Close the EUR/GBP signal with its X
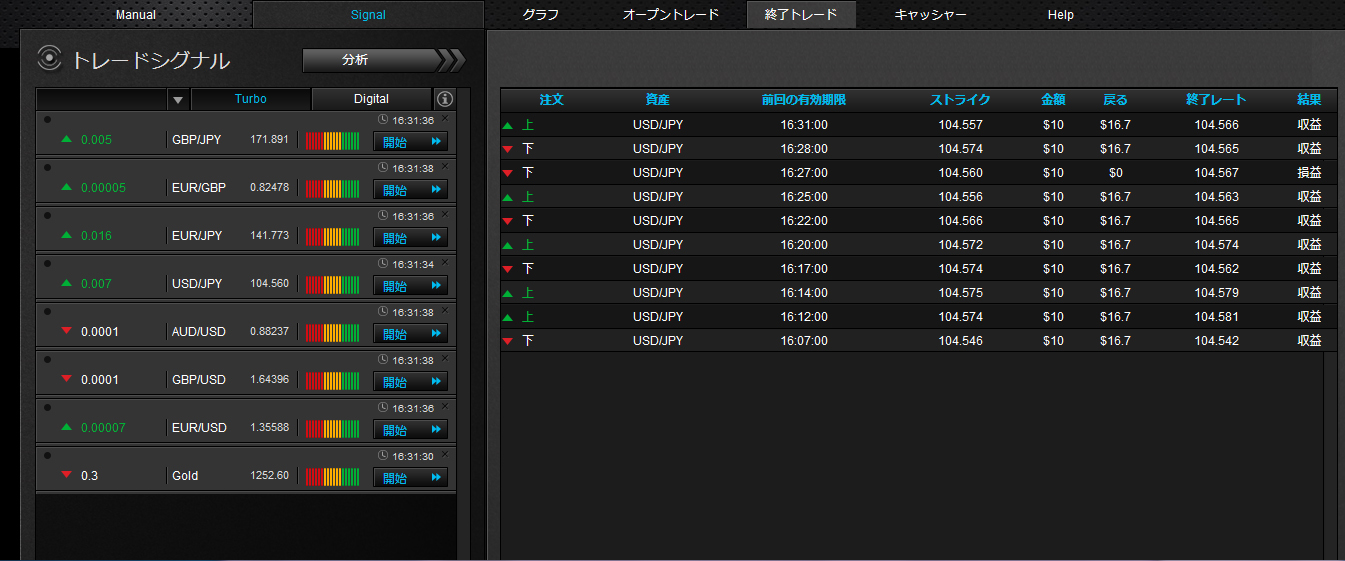This screenshot has width=1345, height=561. (445, 166)
